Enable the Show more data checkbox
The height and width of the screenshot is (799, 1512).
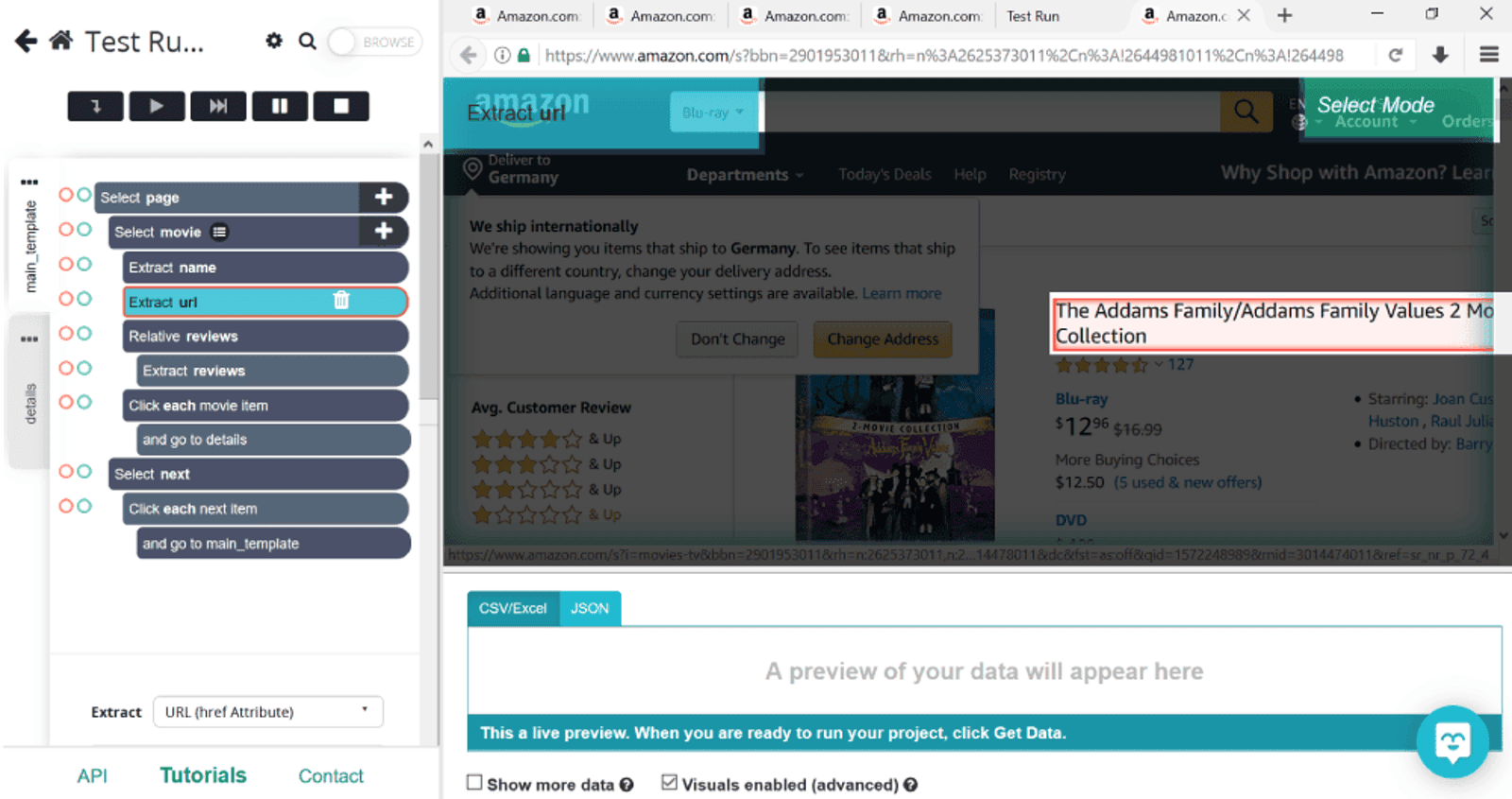(x=474, y=783)
